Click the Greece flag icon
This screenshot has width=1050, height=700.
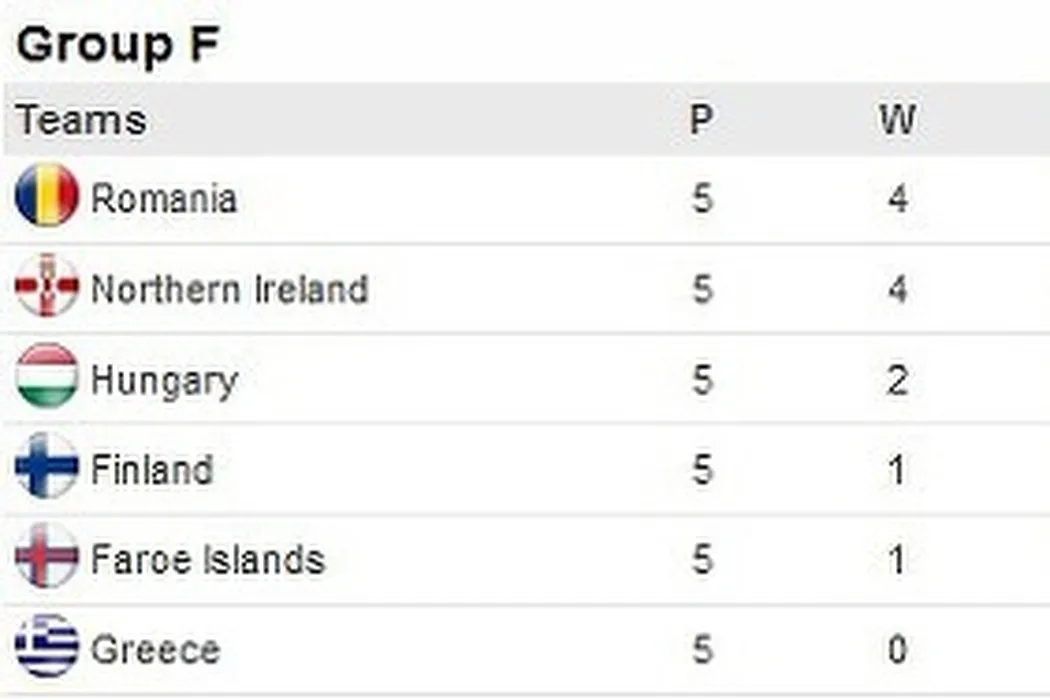[x=47, y=646]
